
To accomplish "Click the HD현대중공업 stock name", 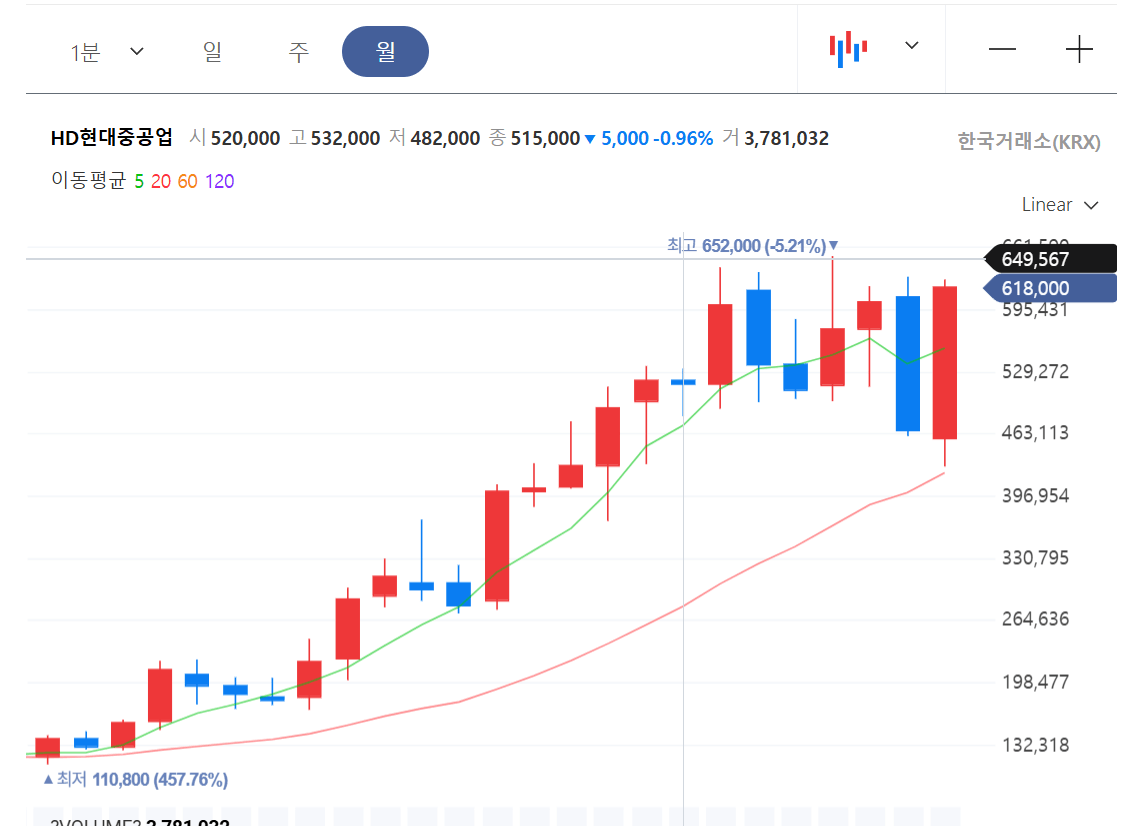I will (x=112, y=138).
